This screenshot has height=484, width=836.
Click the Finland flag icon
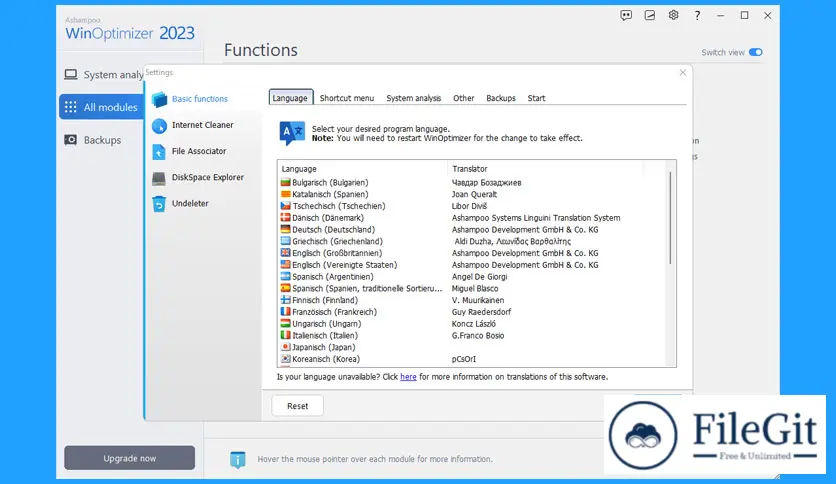286,300
